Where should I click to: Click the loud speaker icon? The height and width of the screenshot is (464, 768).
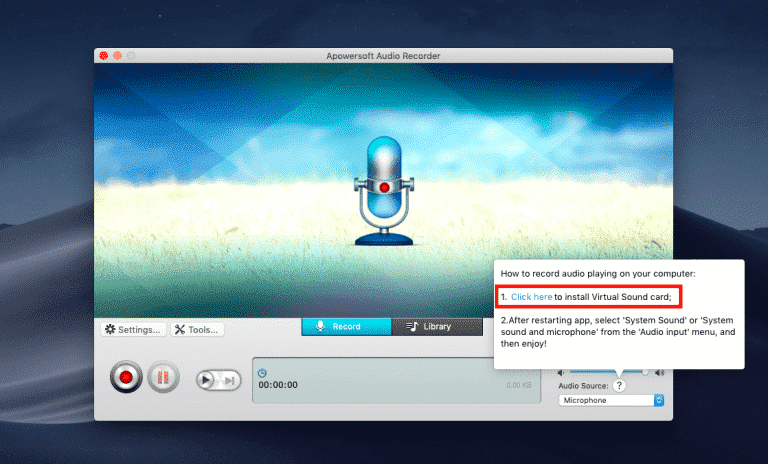point(660,372)
